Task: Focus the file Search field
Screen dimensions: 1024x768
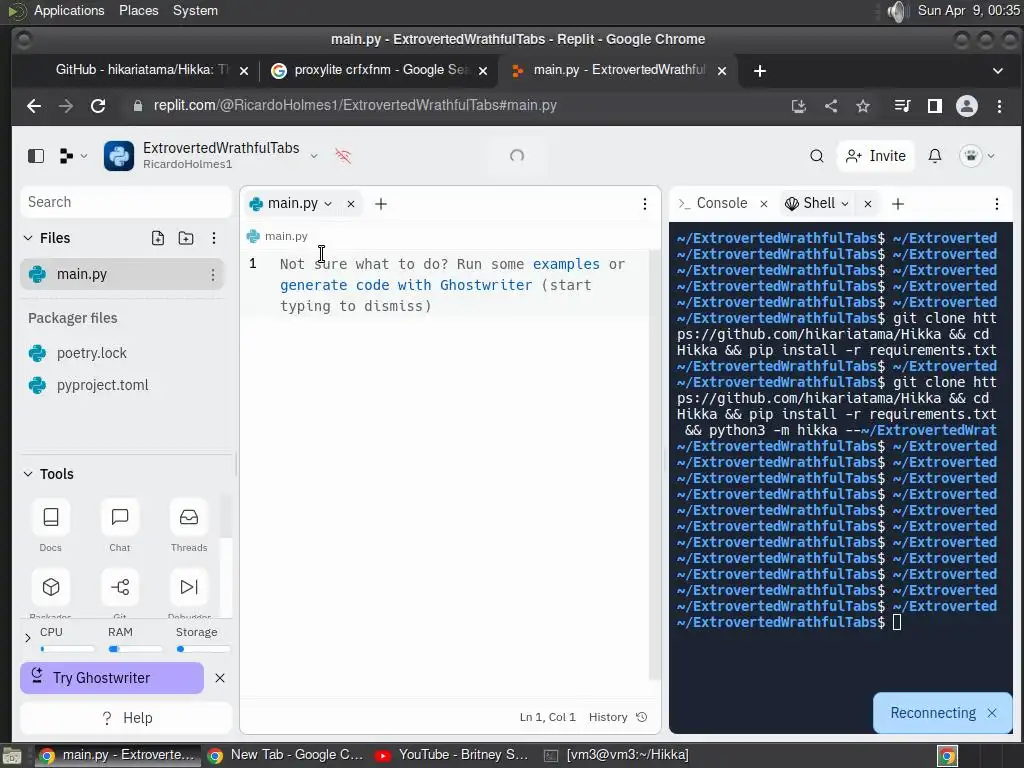Action: [x=126, y=202]
